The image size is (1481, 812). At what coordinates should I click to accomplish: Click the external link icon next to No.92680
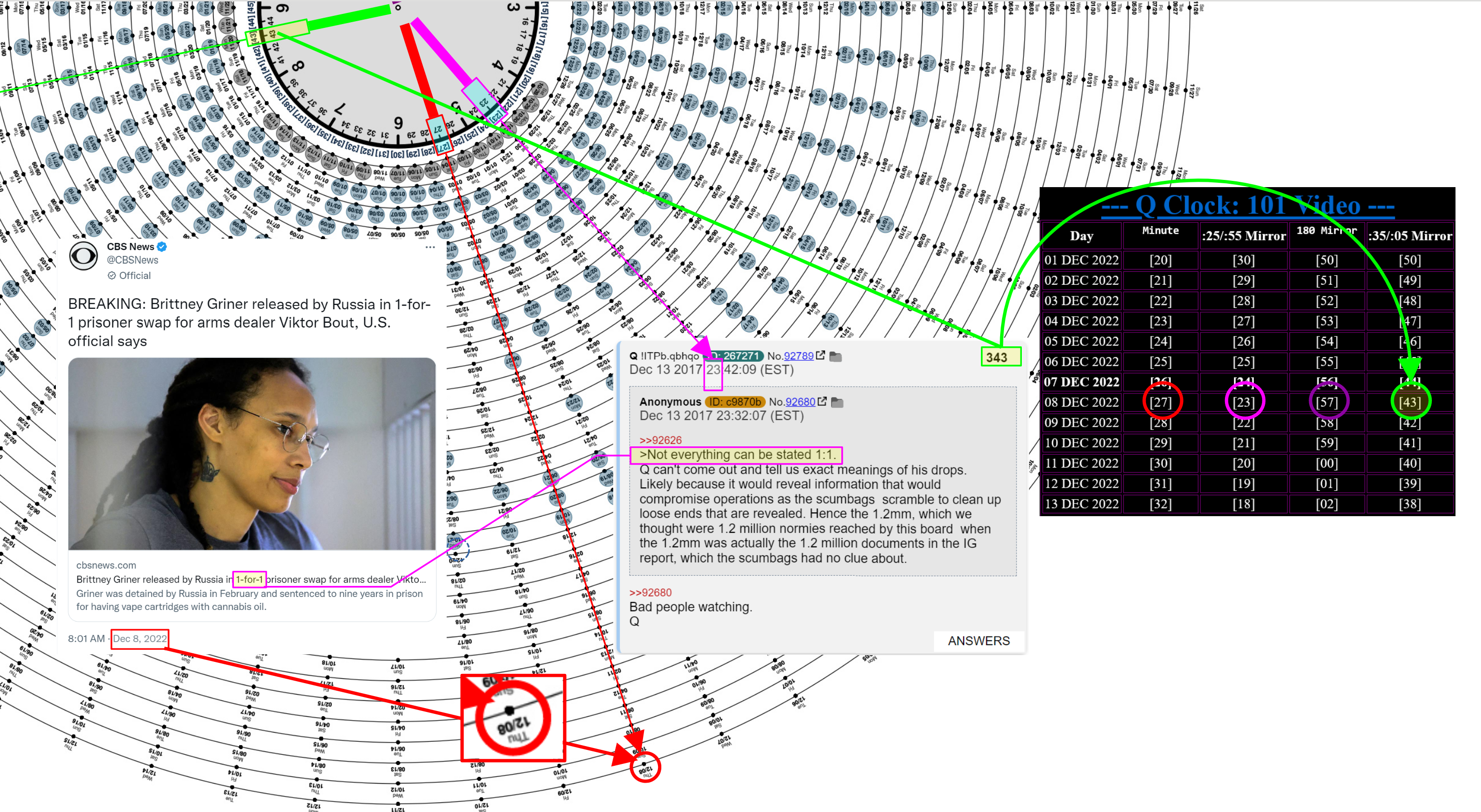click(822, 401)
